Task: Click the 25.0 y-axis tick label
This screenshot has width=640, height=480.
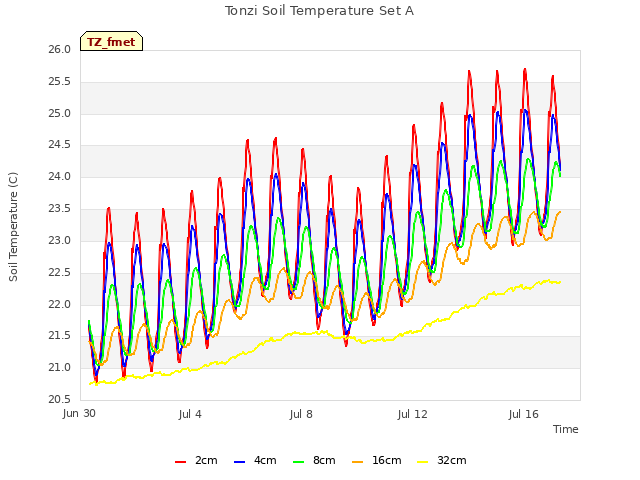Action: click(60, 113)
